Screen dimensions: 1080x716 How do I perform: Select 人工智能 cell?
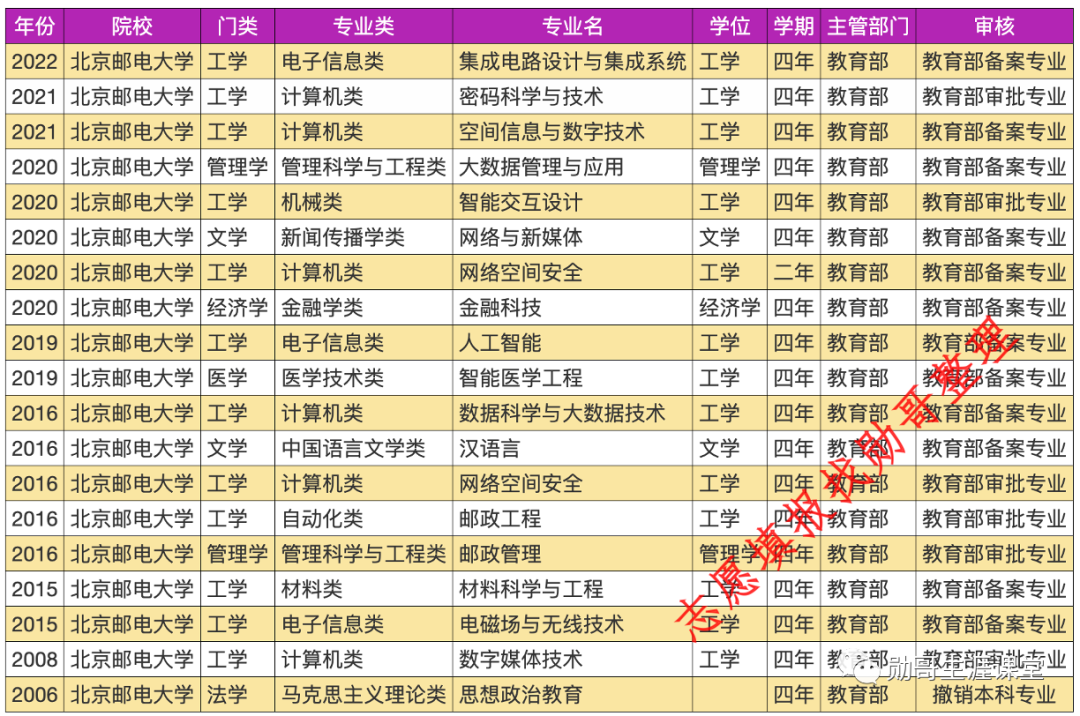[572, 343]
